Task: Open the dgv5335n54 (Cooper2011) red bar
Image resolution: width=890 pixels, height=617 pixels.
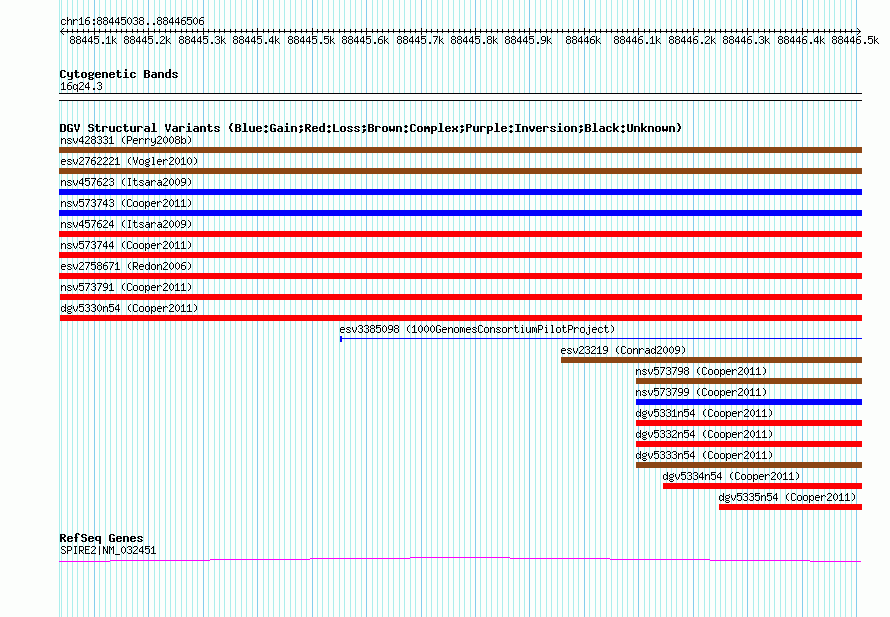Action: (790, 507)
